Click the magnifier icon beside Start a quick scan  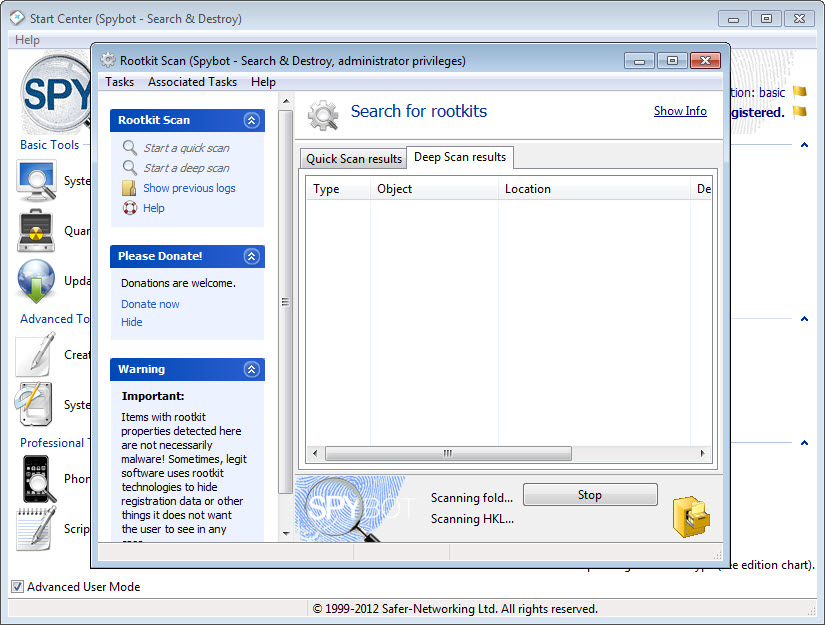(x=129, y=147)
